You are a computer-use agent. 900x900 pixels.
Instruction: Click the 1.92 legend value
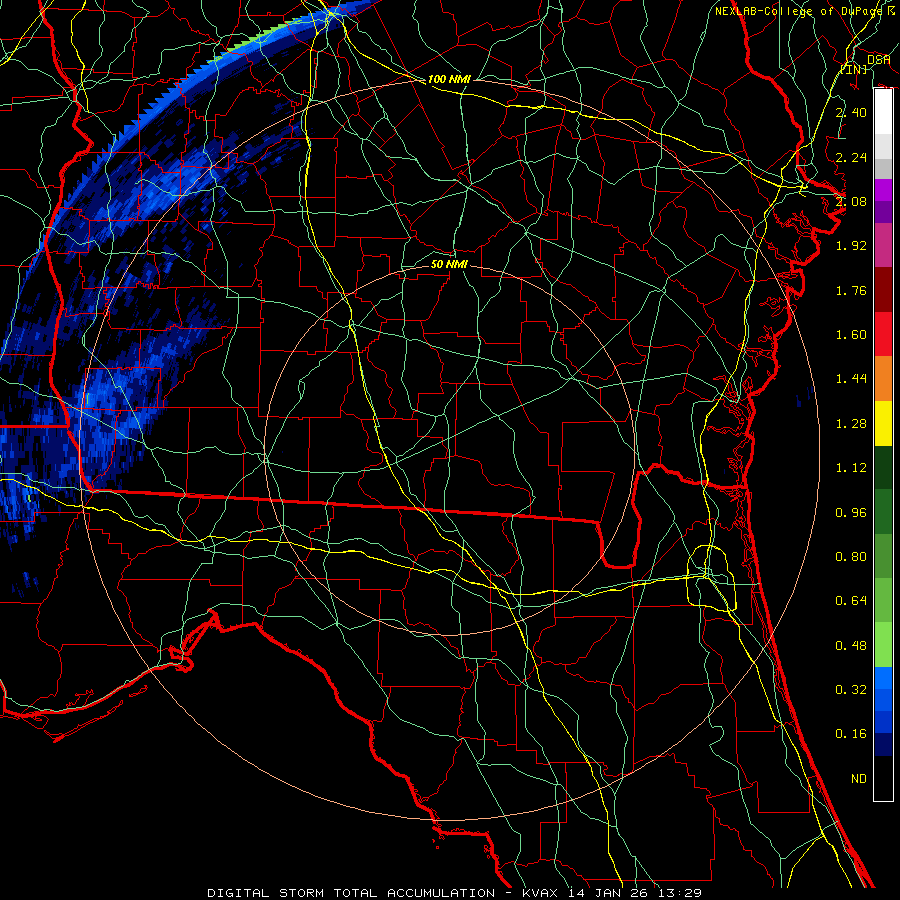pos(851,246)
